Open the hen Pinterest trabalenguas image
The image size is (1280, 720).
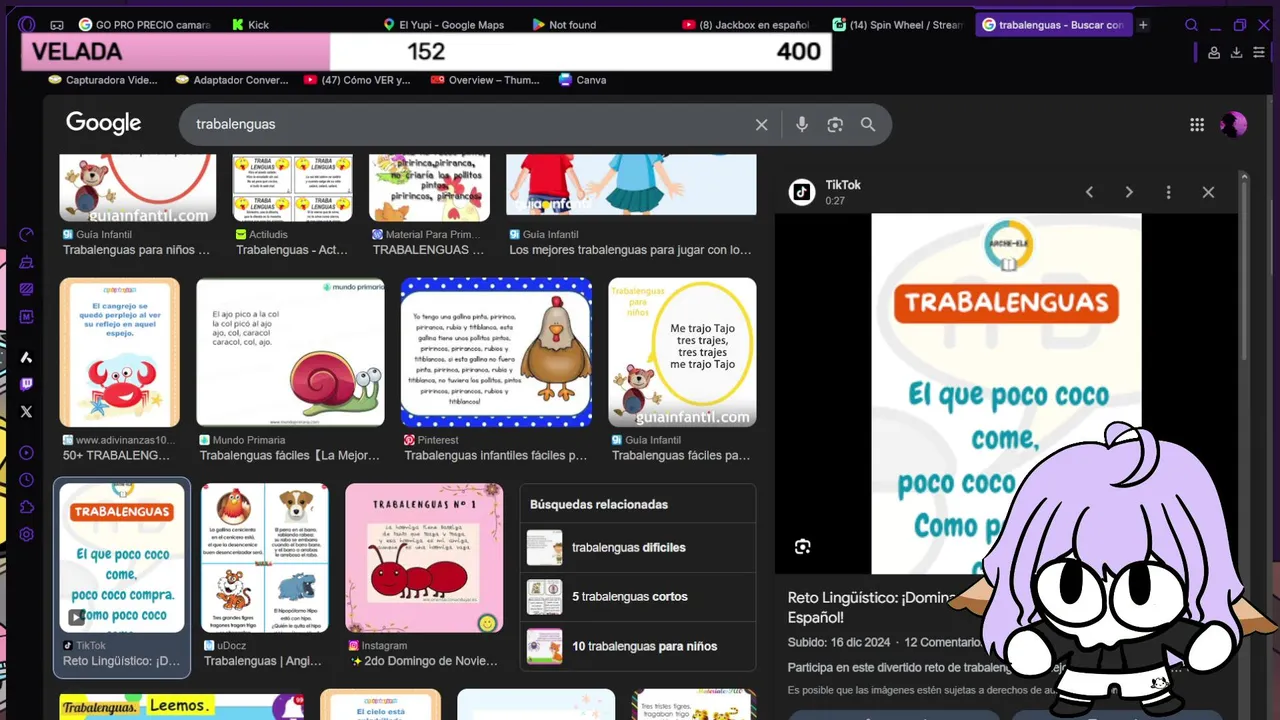[x=496, y=352]
